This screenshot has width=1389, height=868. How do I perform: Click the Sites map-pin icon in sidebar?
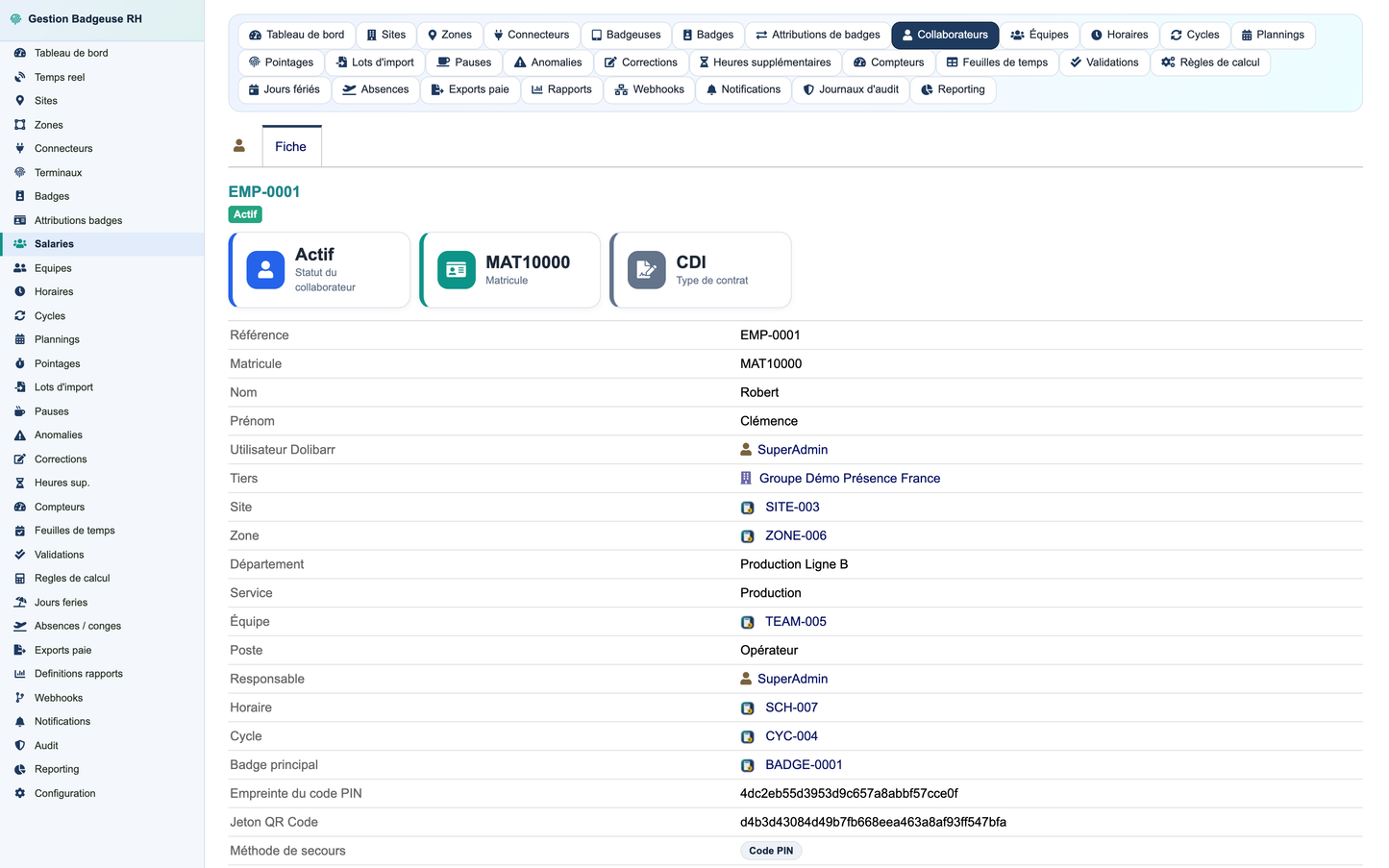(19, 101)
